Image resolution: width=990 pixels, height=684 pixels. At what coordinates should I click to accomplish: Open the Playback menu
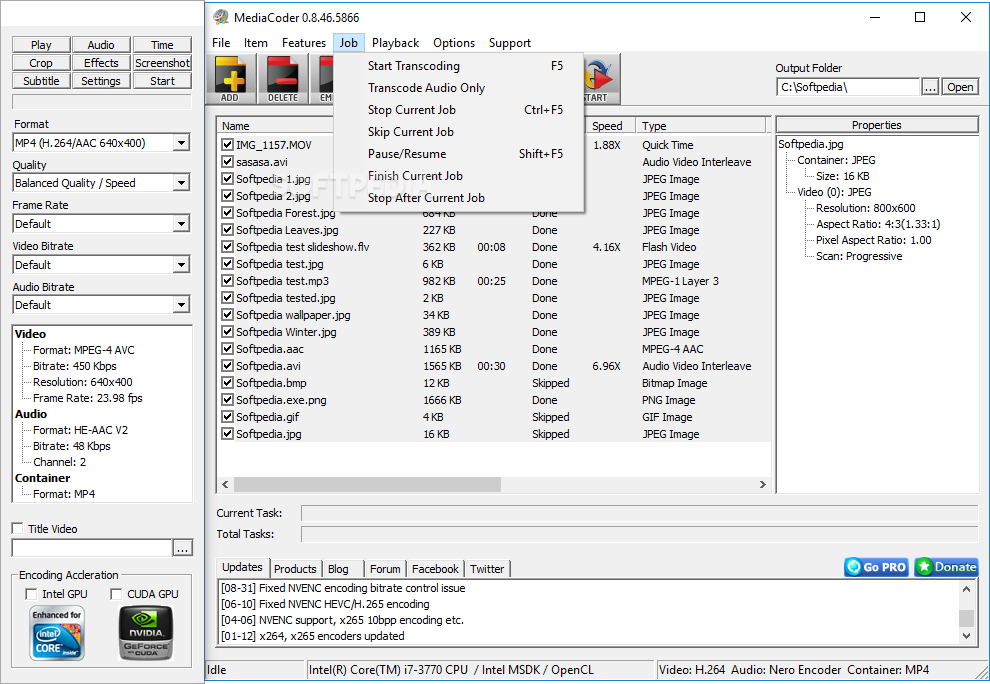[395, 43]
